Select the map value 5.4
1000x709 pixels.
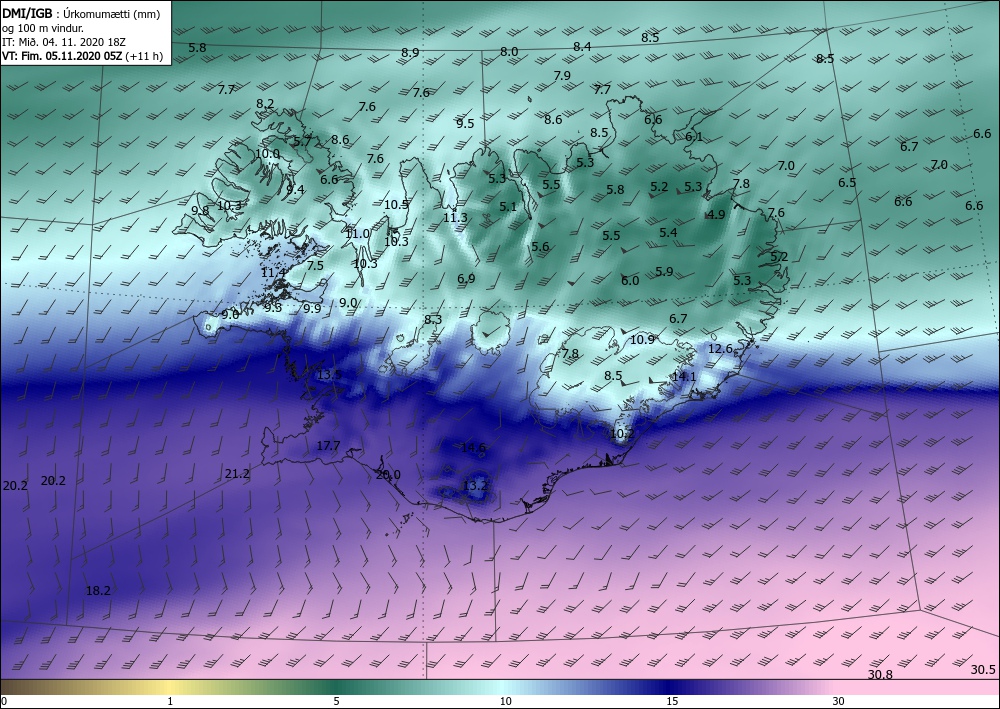pyautogui.click(x=668, y=233)
